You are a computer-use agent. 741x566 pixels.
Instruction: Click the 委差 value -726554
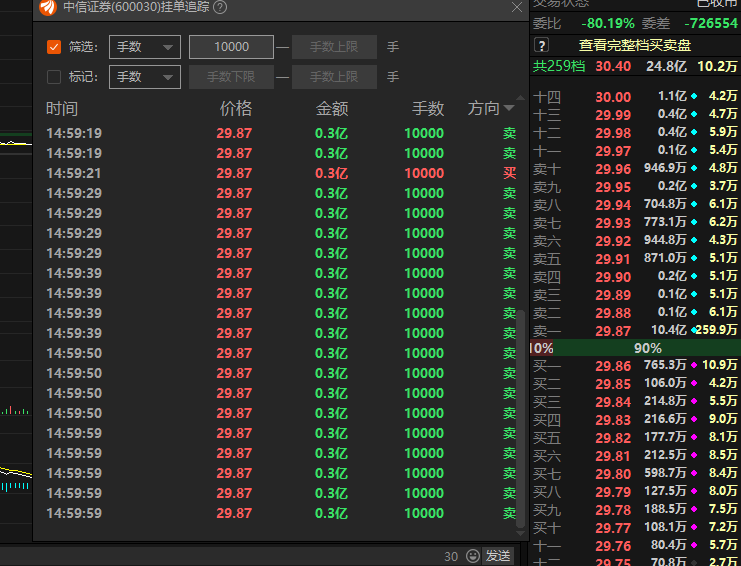pyautogui.click(x=711, y=23)
